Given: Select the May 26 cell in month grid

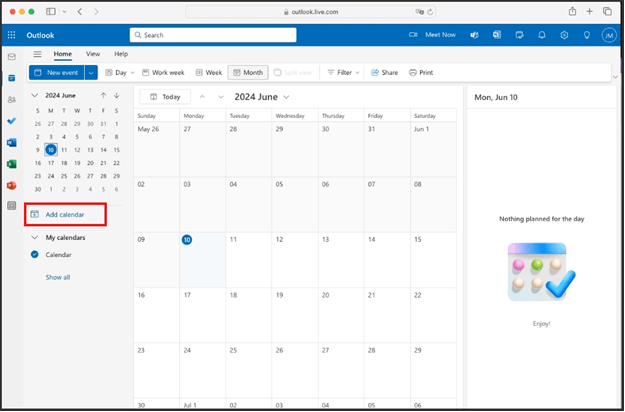Looking at the screenshot, I should (x=156, y=149).
